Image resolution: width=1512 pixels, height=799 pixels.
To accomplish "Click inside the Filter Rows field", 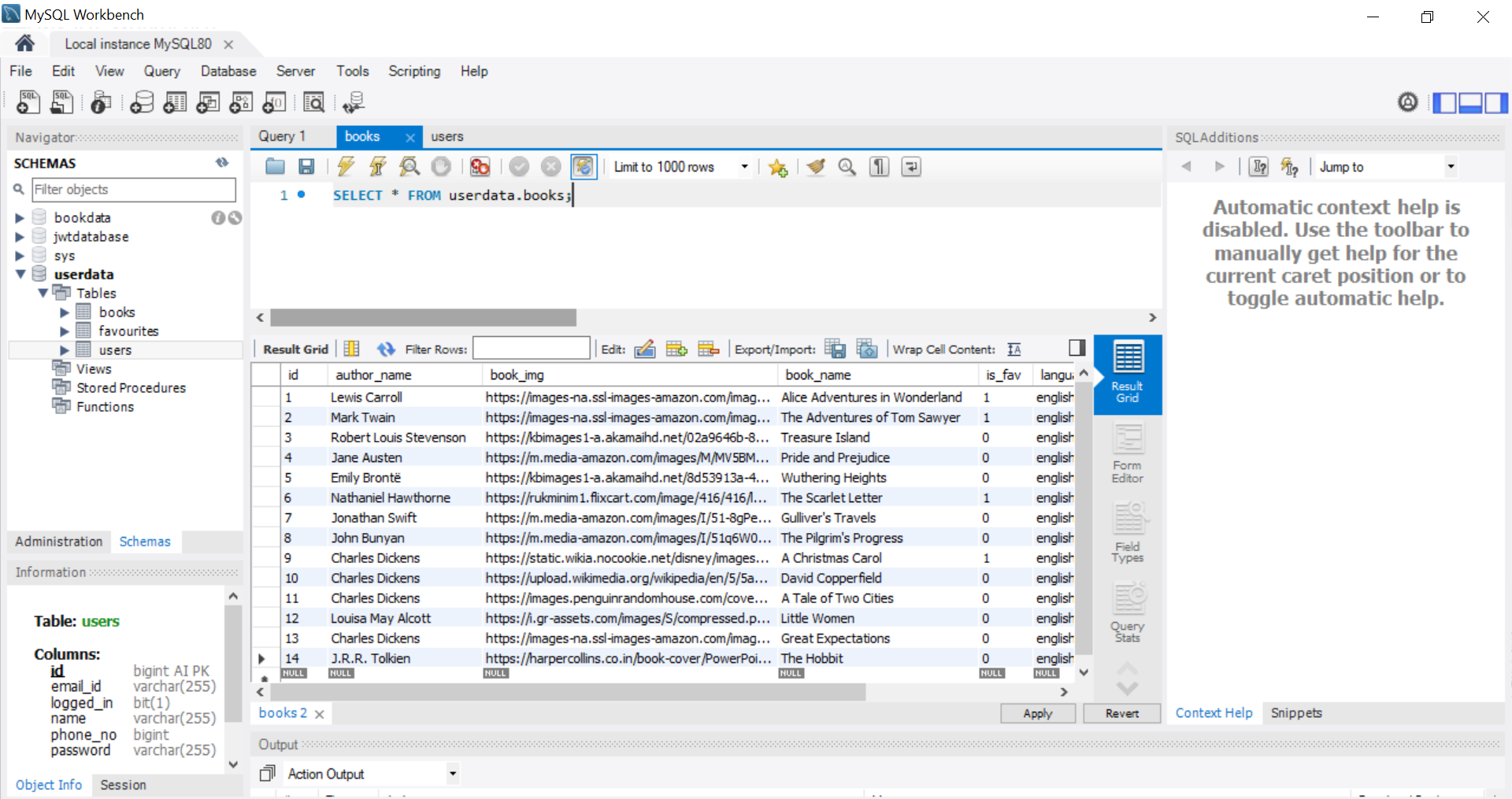I will pyautogui.click(x=532, y=348).
